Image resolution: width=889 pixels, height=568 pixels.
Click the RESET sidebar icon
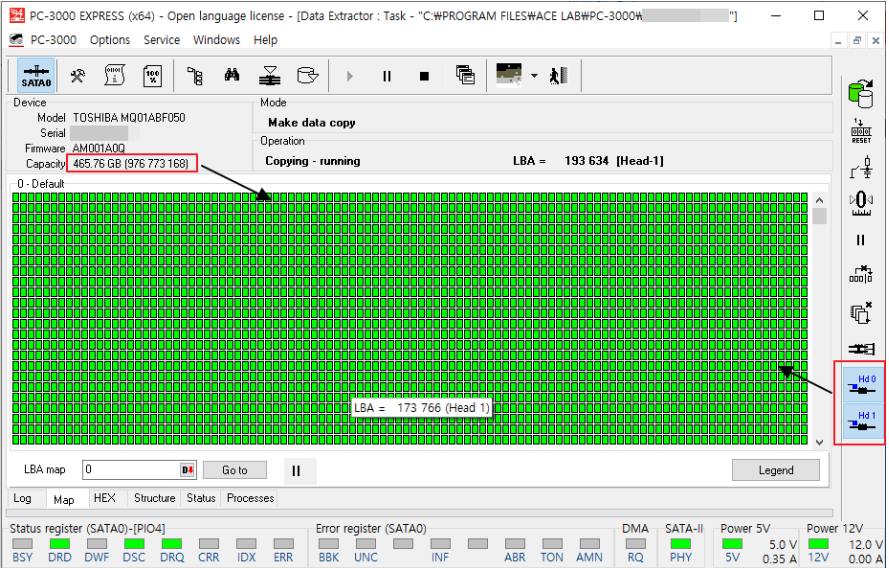861,131
